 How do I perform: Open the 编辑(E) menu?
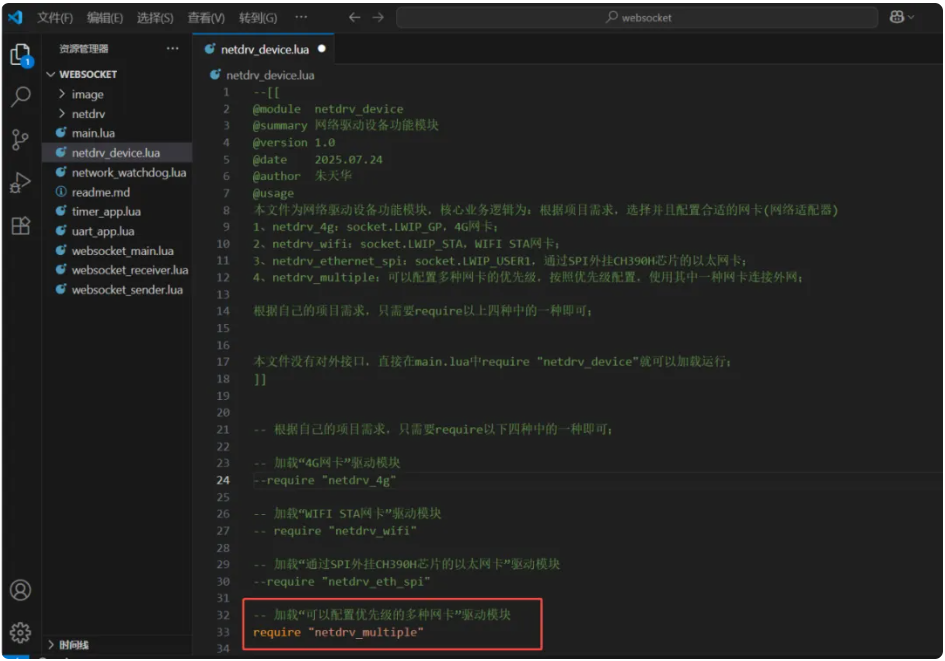click(x=105, y=17)
